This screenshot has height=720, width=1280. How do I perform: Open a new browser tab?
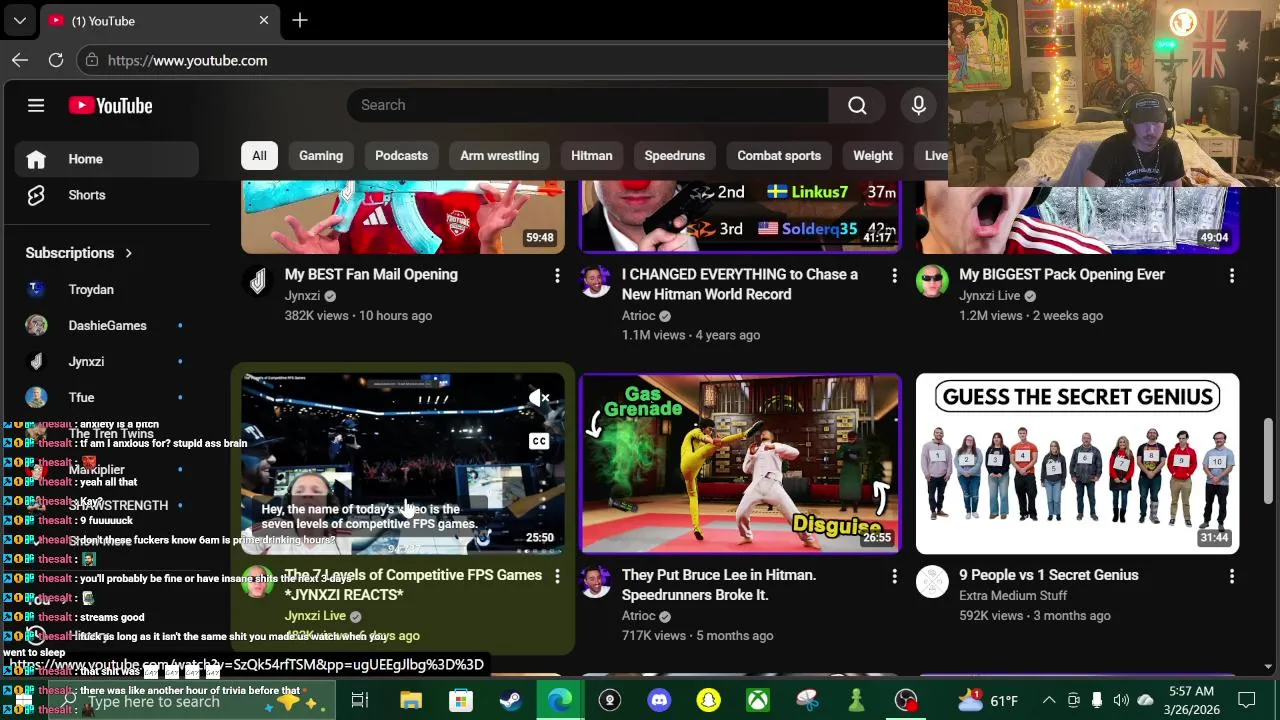(x=300, y=20)
